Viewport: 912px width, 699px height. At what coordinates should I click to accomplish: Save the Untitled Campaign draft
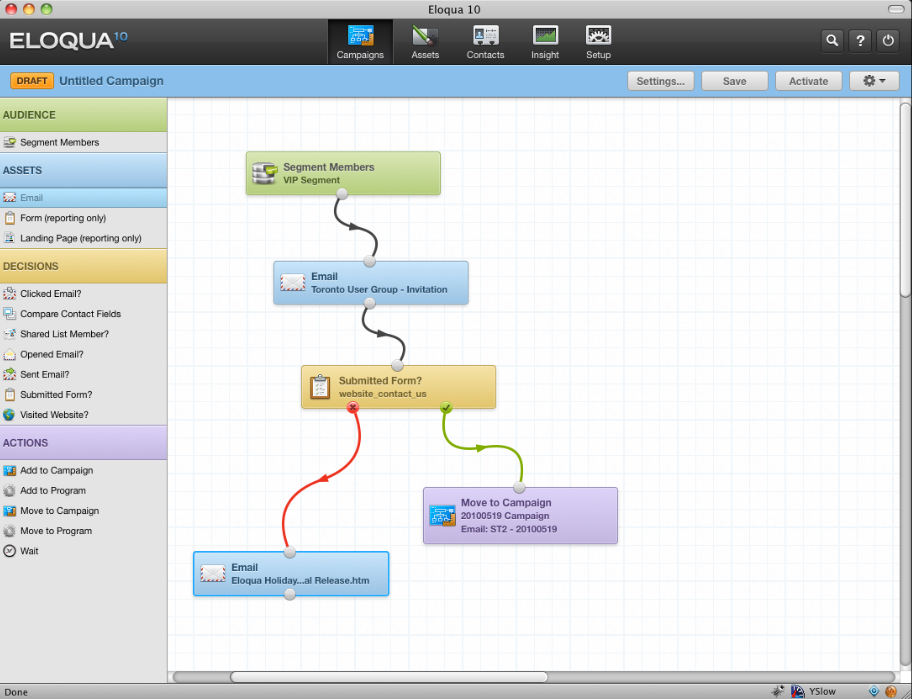[x=734, y=81]
